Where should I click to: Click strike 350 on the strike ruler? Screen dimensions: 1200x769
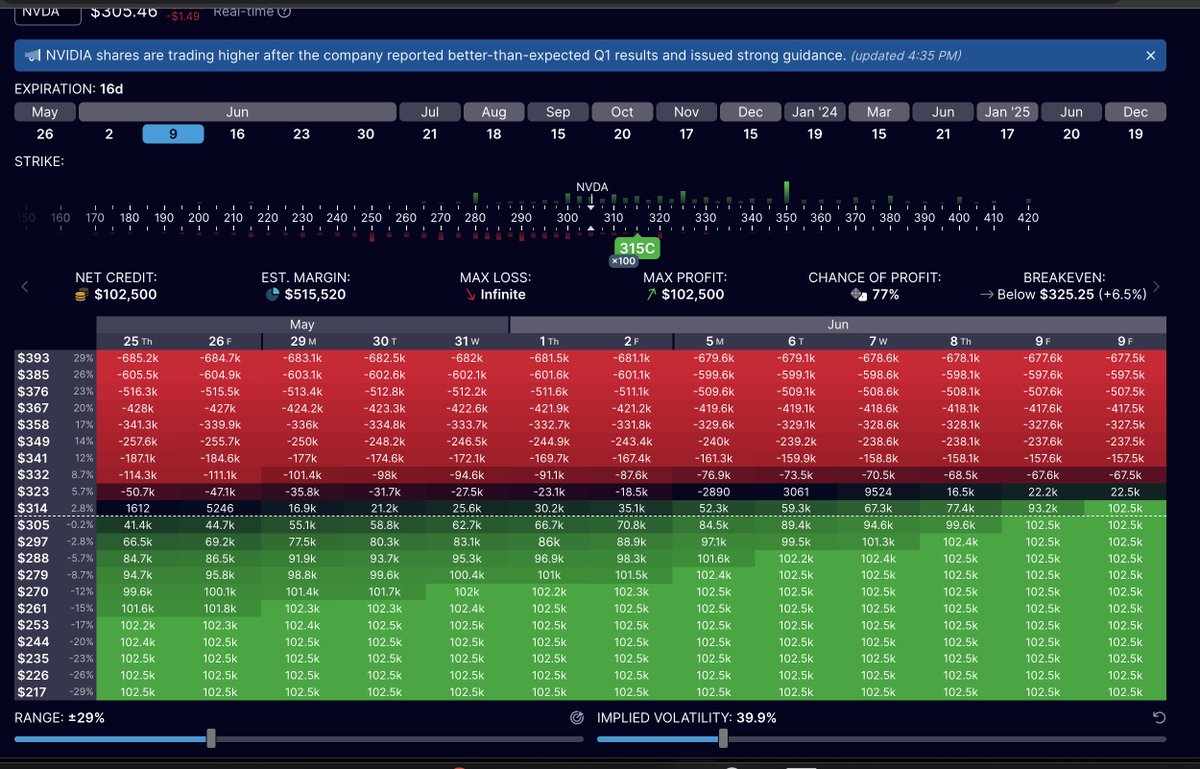pyautogui.click(x=786, y=217)
